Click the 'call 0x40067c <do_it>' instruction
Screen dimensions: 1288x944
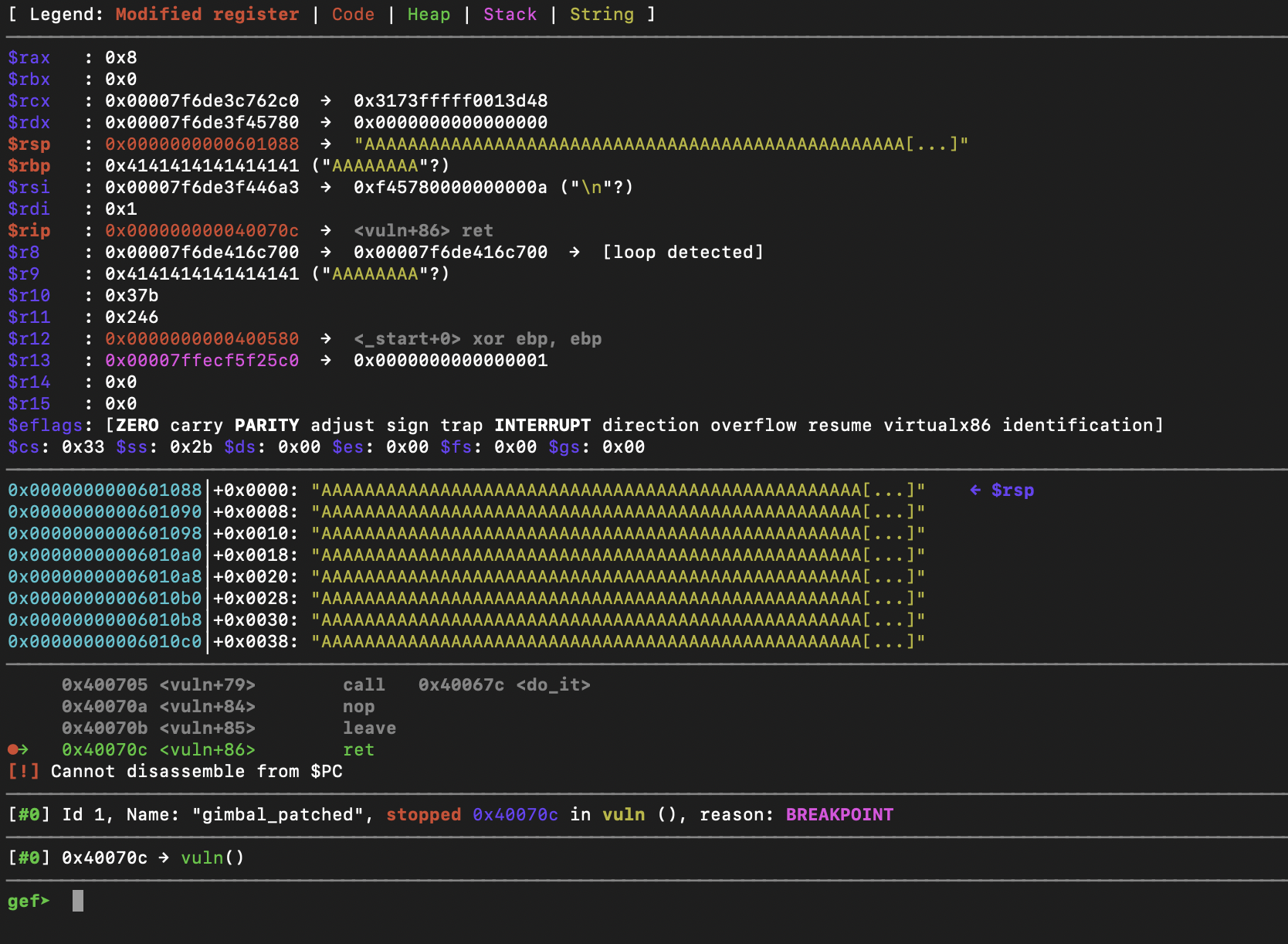pos(466,685)
